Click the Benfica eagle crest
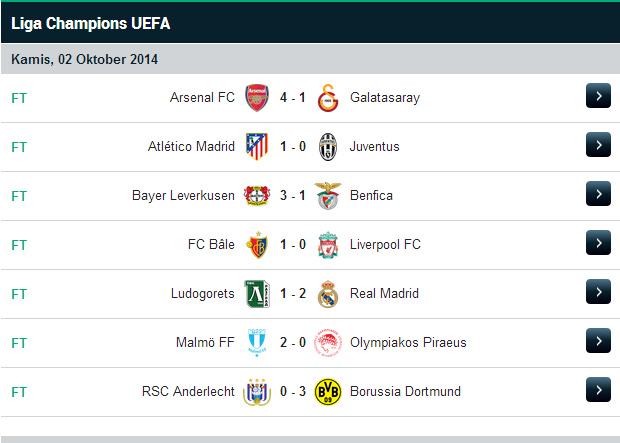Image resolution: width=620 pixels, height=443 pixels. 327,196
